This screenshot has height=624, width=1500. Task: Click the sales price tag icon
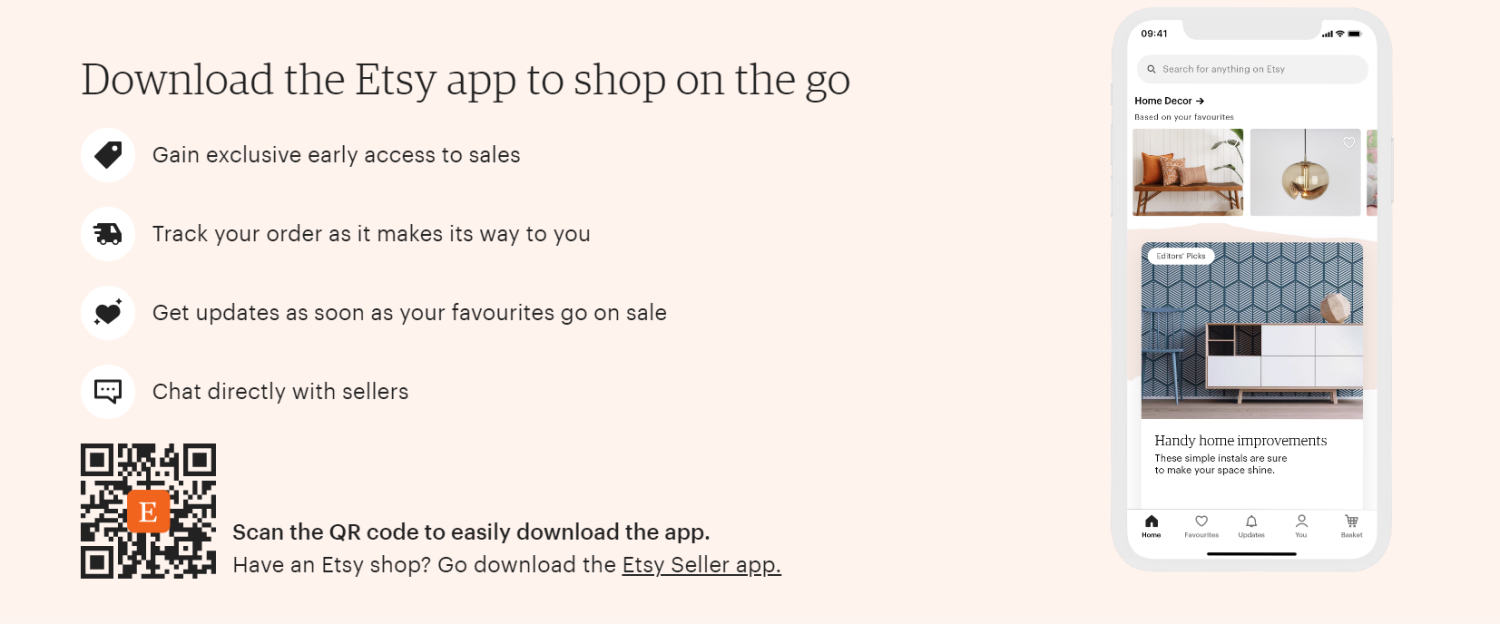108,155
